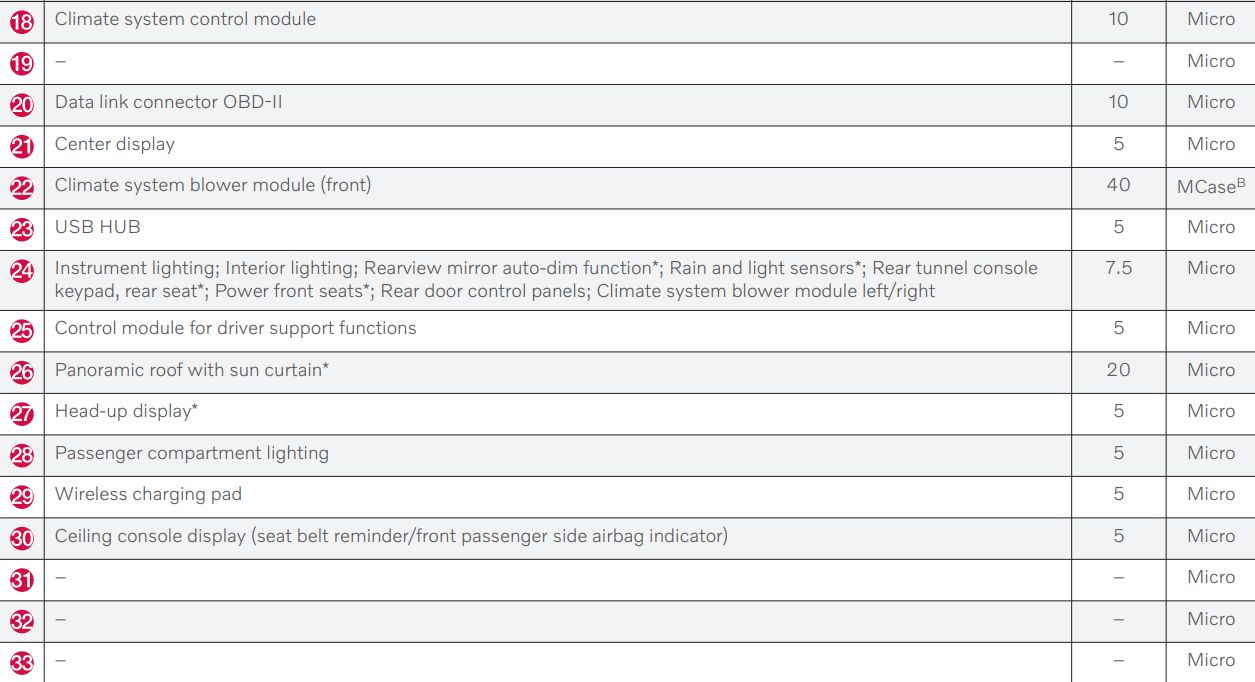Click the fuse number 23 badge

pyautogui.click(x=22, y=229)
